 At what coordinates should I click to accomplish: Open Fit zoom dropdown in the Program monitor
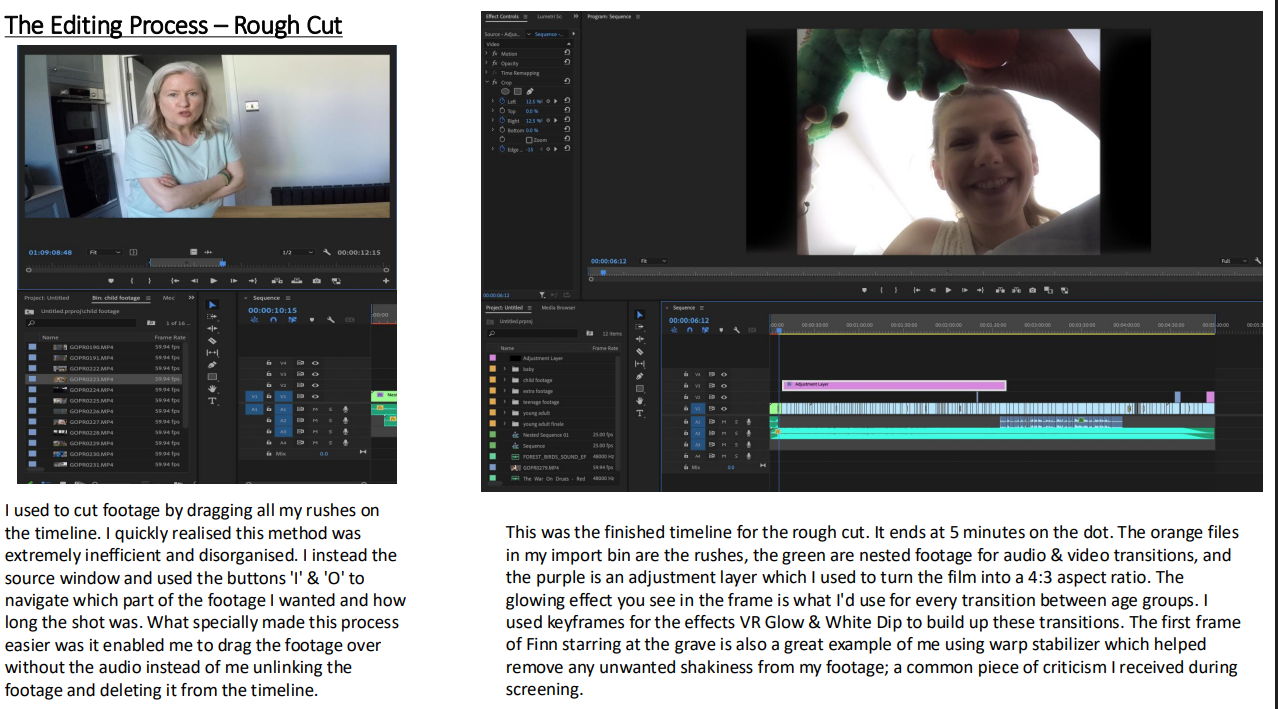[x=653, y=261]
